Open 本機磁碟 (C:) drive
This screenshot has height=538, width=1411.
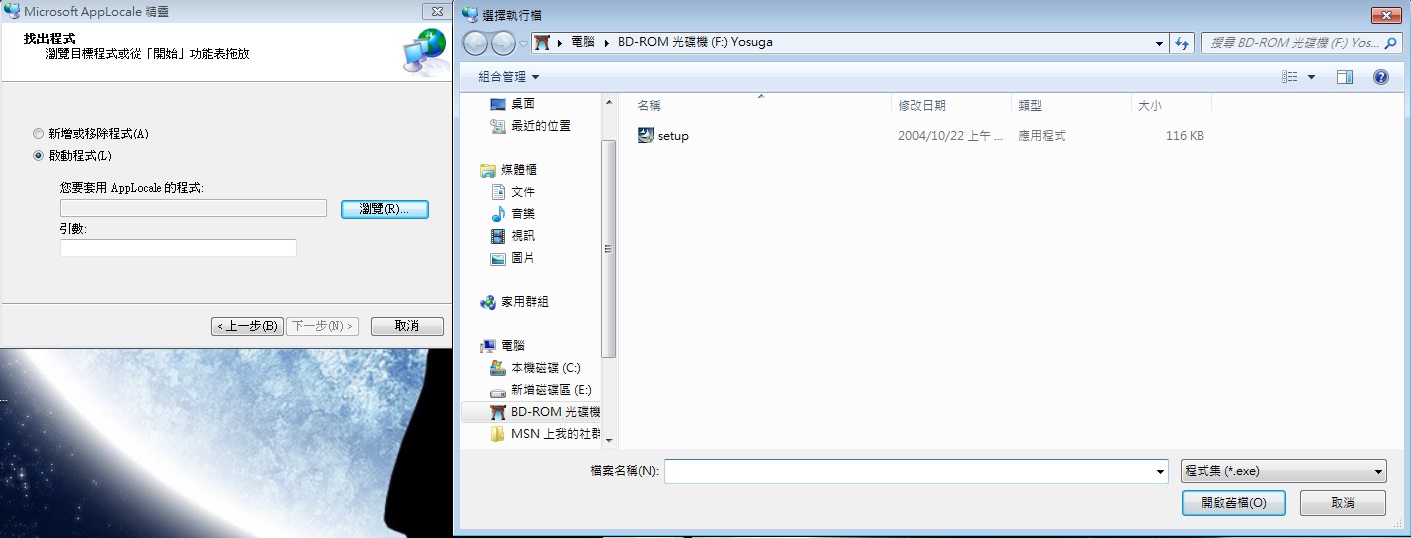click(x=534, y=368)
